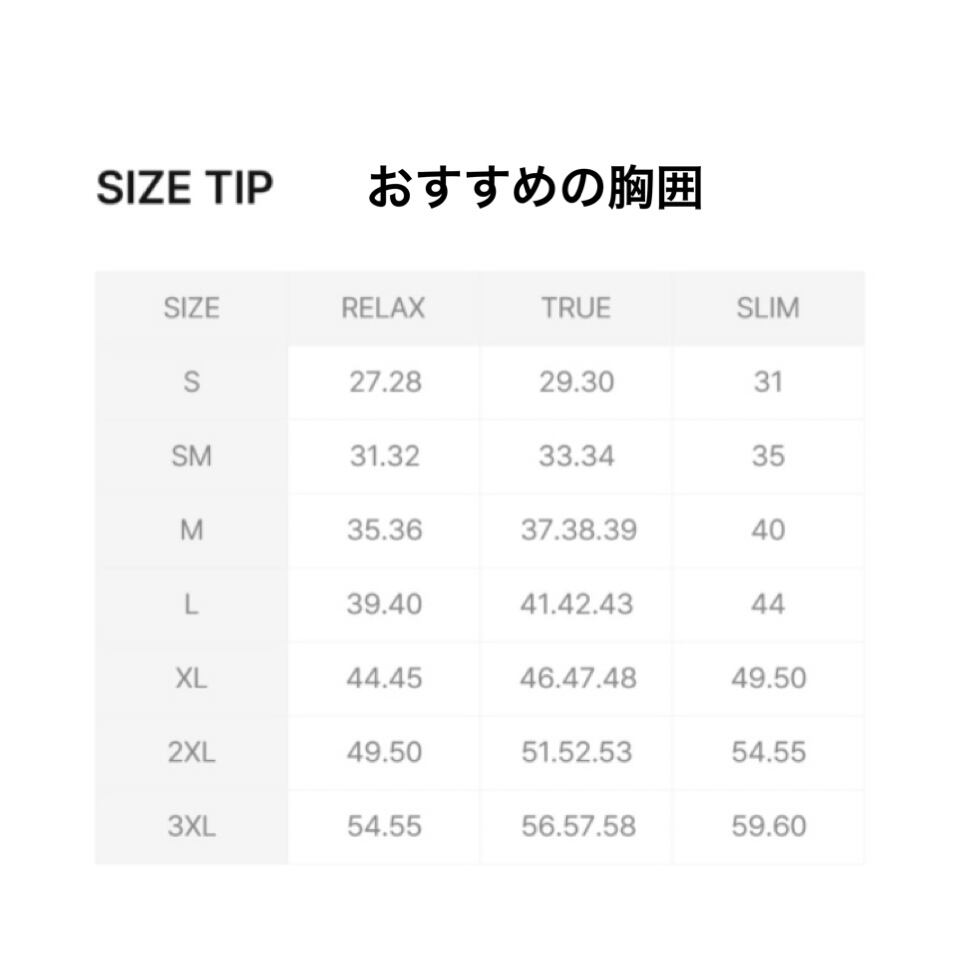Select the 37.38.39 TRUE value for M
The height and width of the screenshot is (974, 960).
(578, 530)
